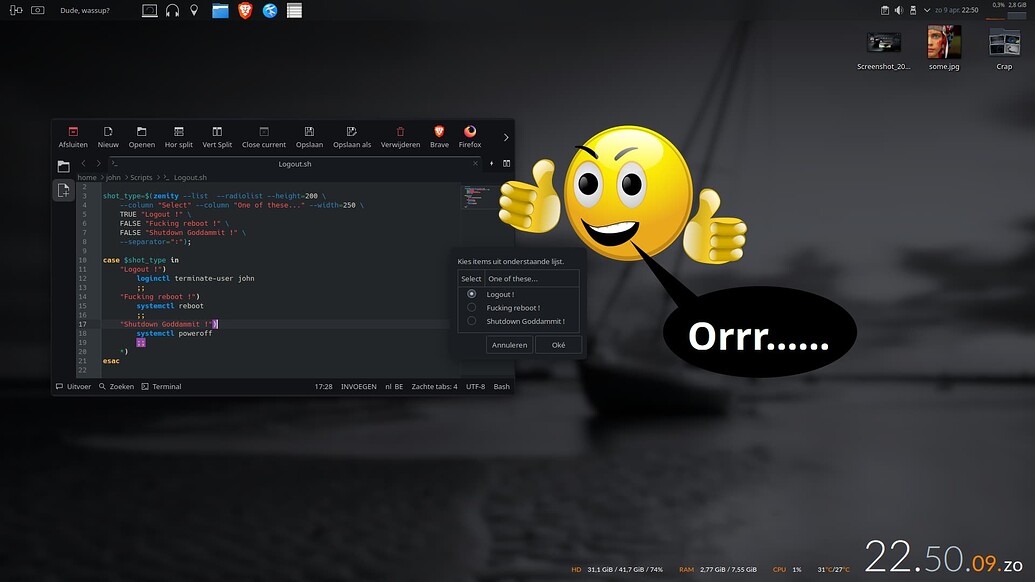Image resolution: width=1035 pixels, height=582 pixels.
Task: Expand the toolbar overflow arrow
Action: (x=506, y=137)
